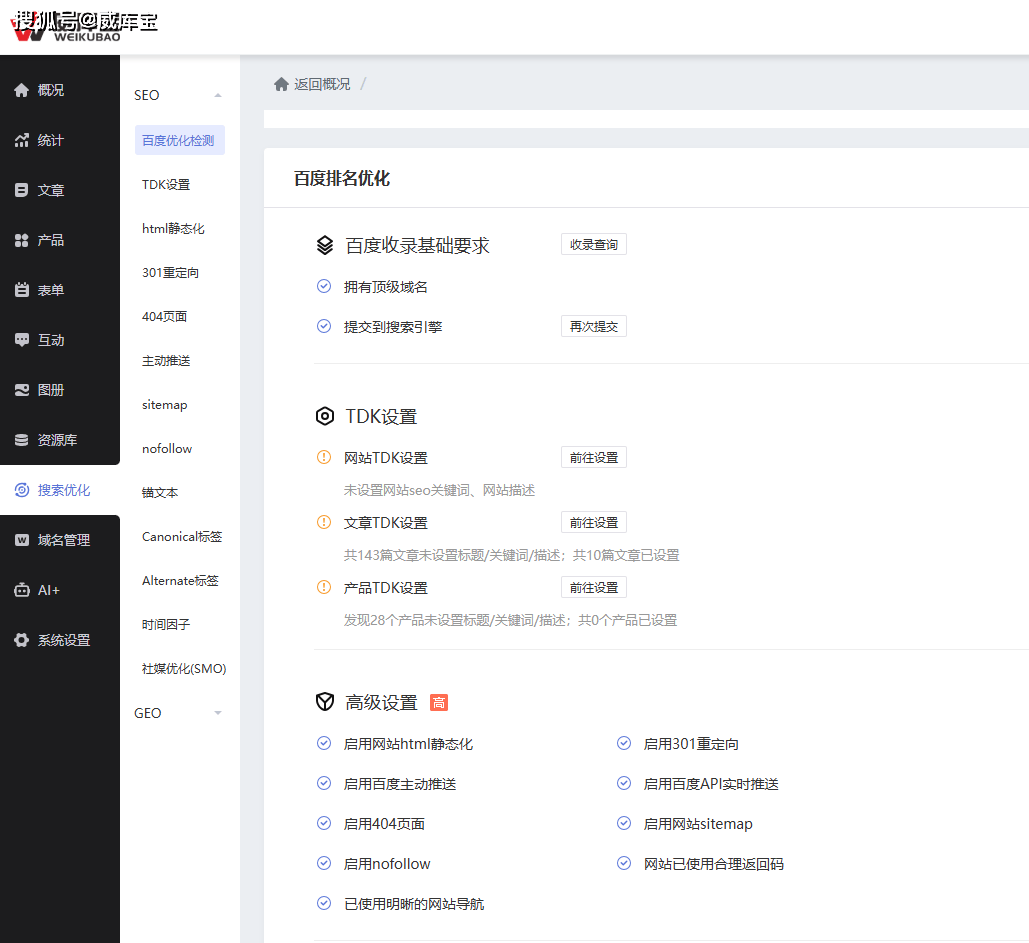Click the 返回概况 breadcrumb link

322,84
